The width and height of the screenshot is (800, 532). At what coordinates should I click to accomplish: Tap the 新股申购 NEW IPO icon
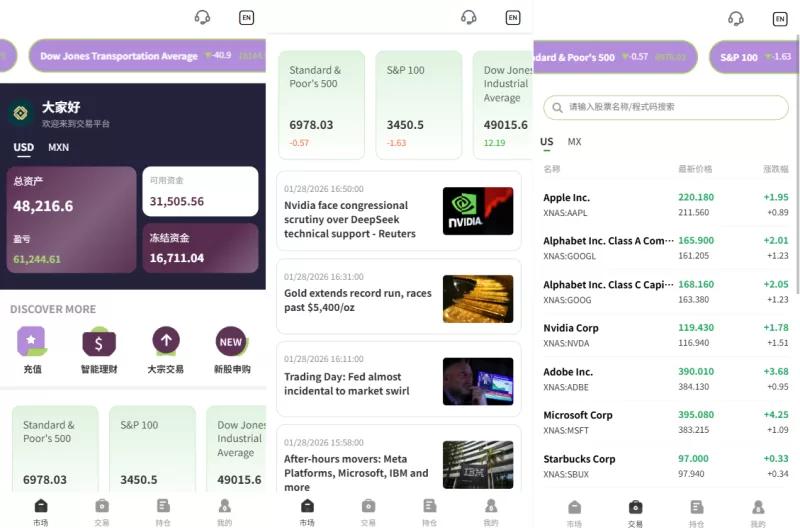(231, 342)
